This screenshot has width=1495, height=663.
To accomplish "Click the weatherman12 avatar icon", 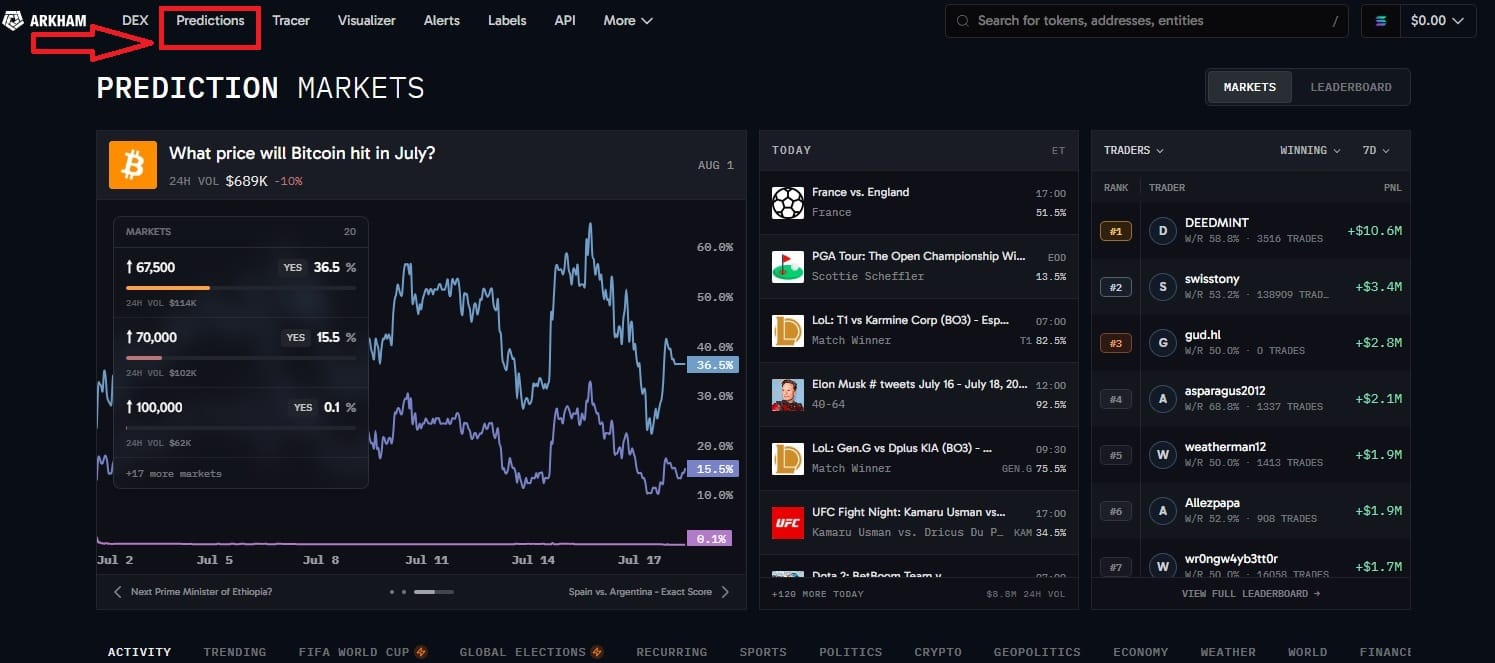I will (x=1162, y=455).
